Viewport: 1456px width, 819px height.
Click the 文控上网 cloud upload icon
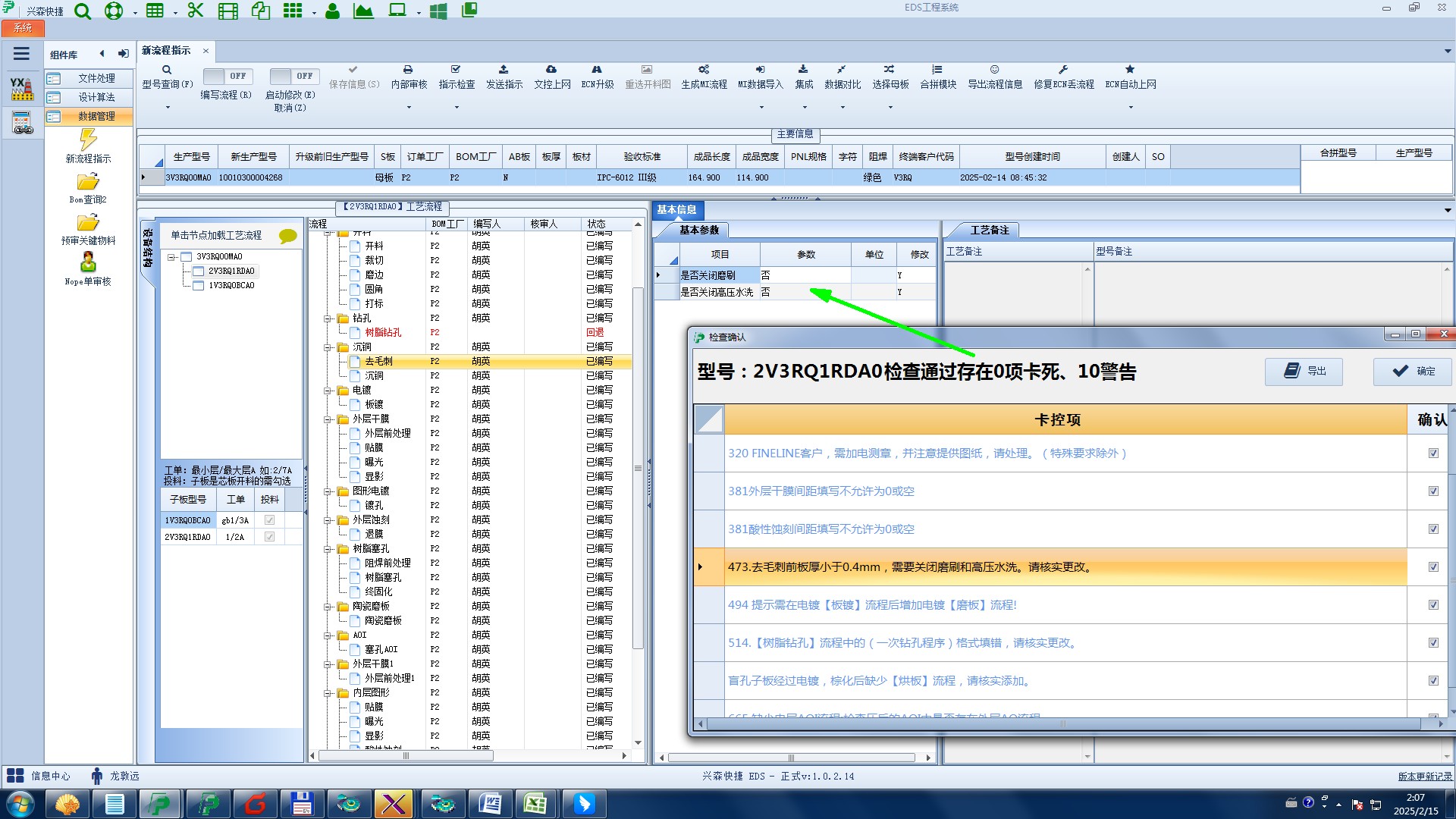[551, 69]
